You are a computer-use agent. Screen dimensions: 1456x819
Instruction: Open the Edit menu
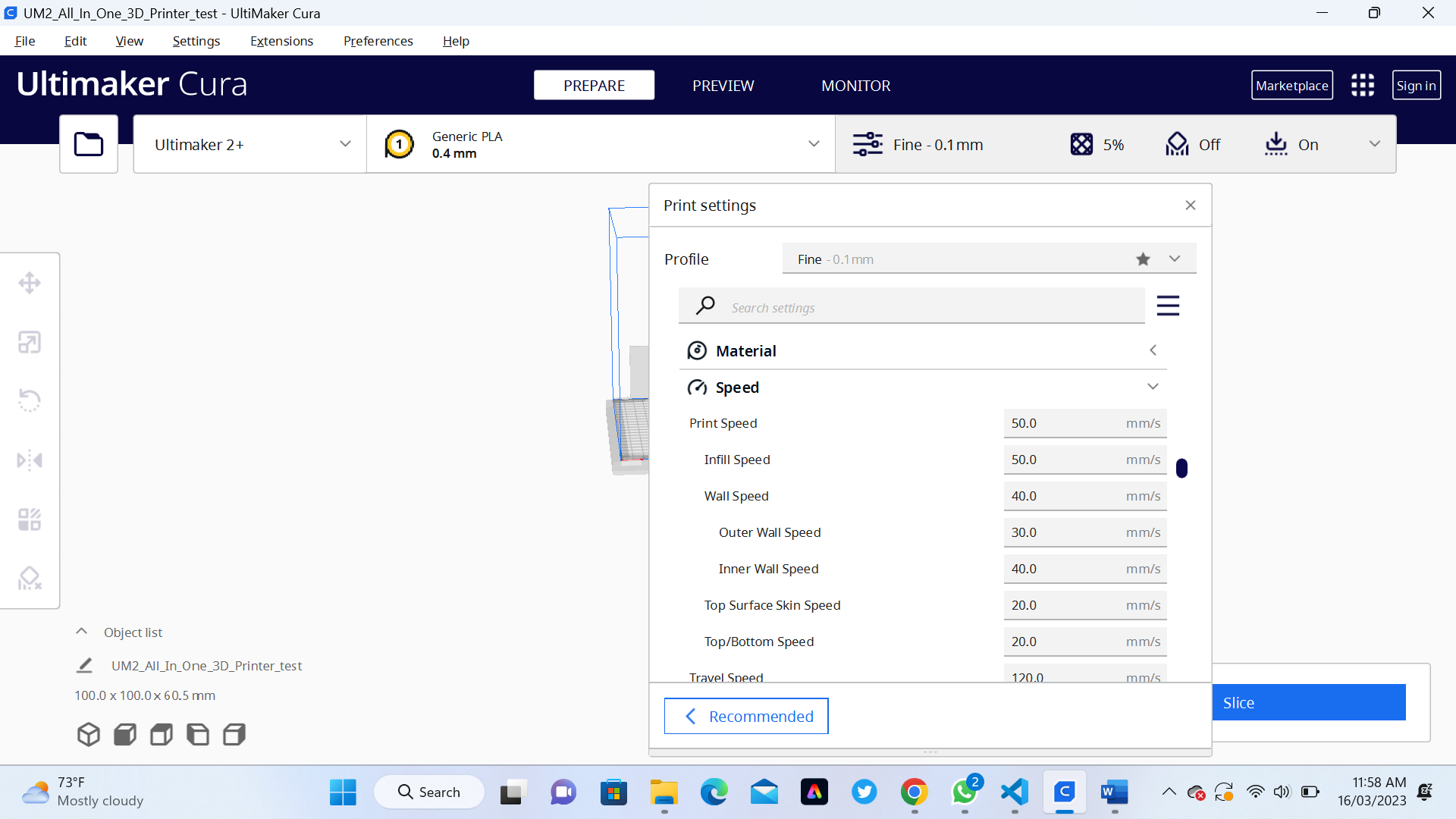[x=75, y=41]
